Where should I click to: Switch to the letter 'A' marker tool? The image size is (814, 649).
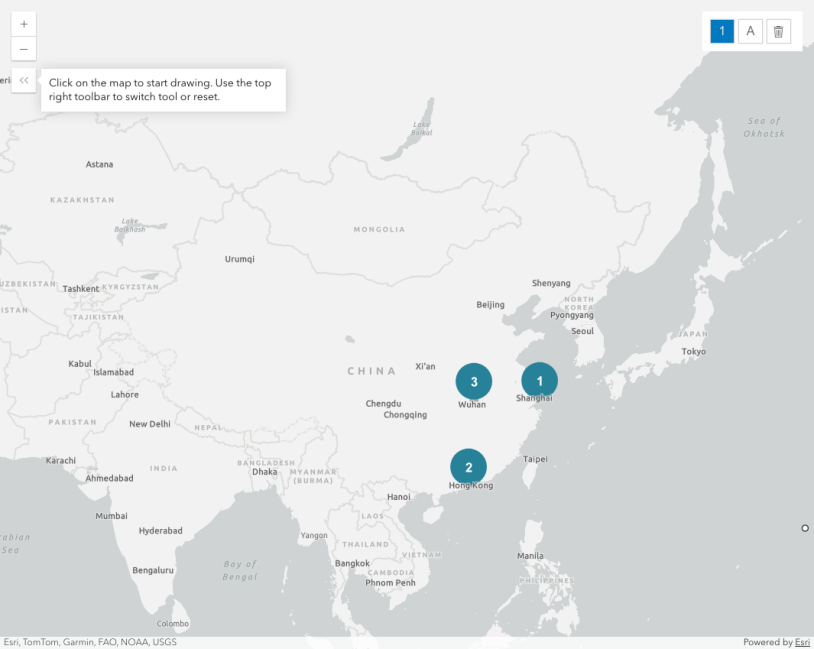[750, 31]
